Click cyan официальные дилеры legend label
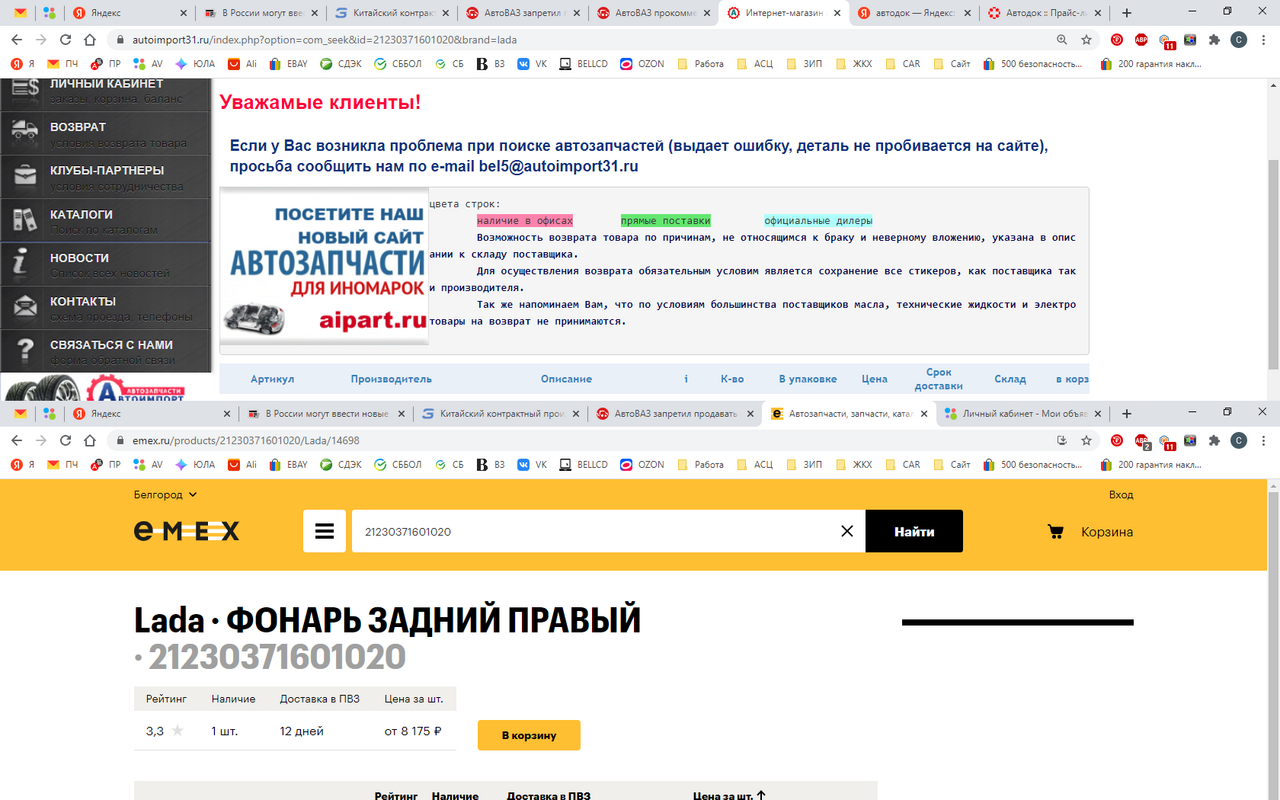Viewport: 1280px width, 800px height. (818, 221)
